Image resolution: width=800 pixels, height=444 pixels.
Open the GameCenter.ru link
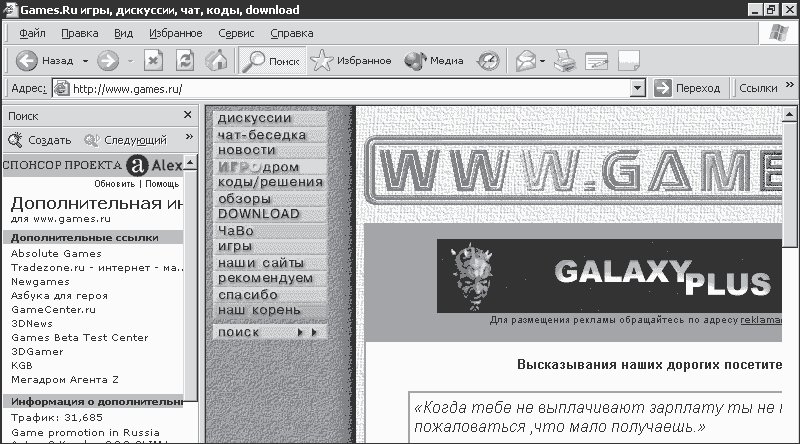pos(53,310)
